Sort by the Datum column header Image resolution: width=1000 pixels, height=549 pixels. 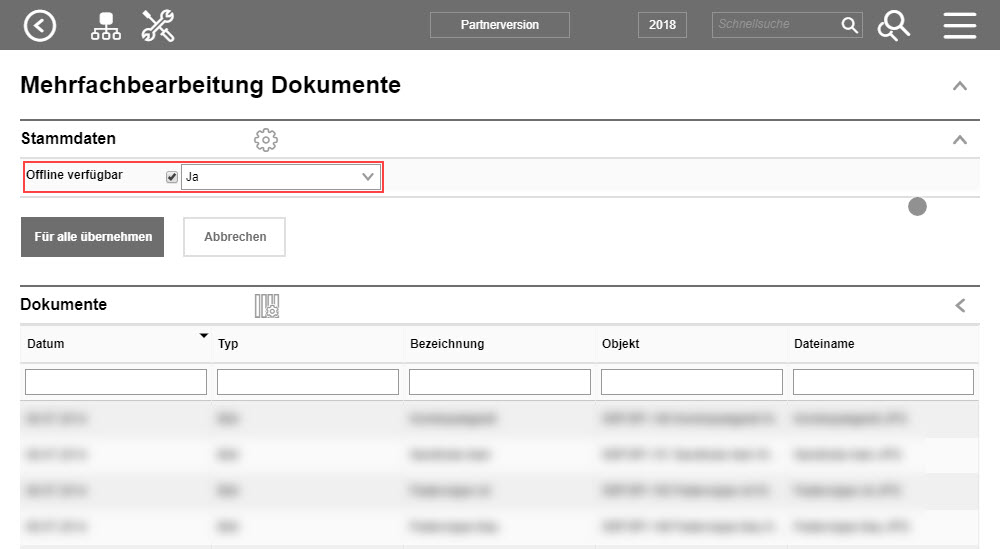tap(46, 344)
